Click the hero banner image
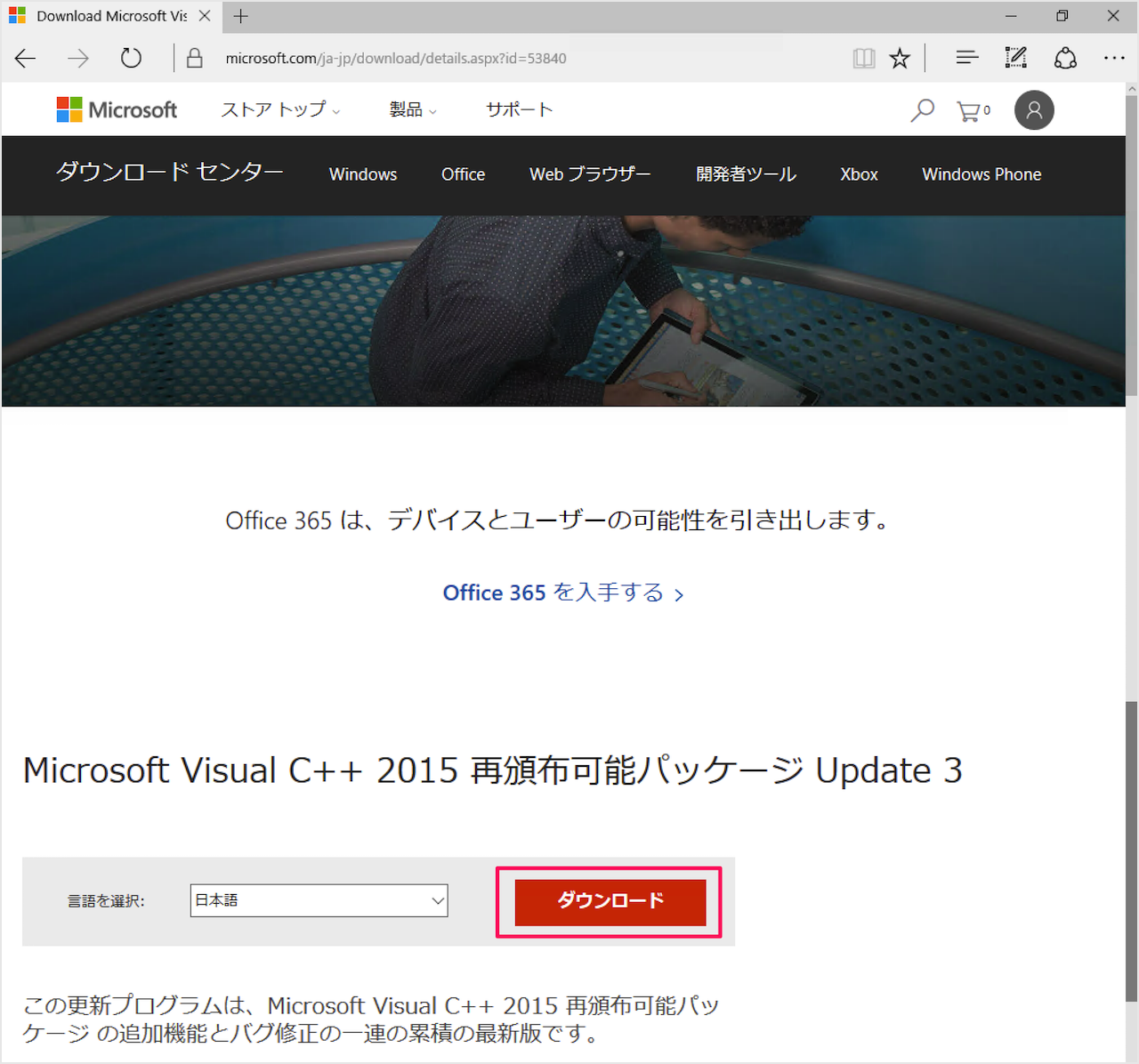This screenshot has height=1064, width=1139. (x=563, y=311)
